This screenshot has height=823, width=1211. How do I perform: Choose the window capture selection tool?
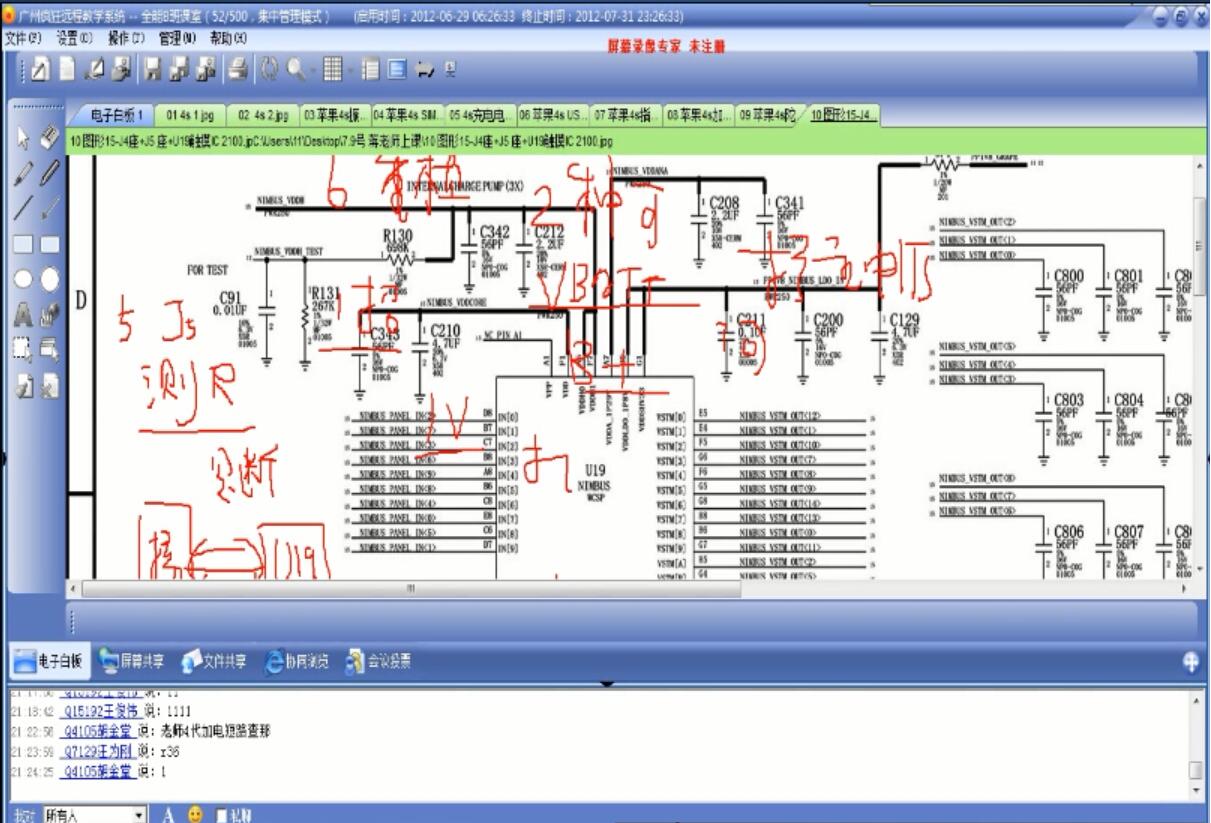tap(50, 348)
